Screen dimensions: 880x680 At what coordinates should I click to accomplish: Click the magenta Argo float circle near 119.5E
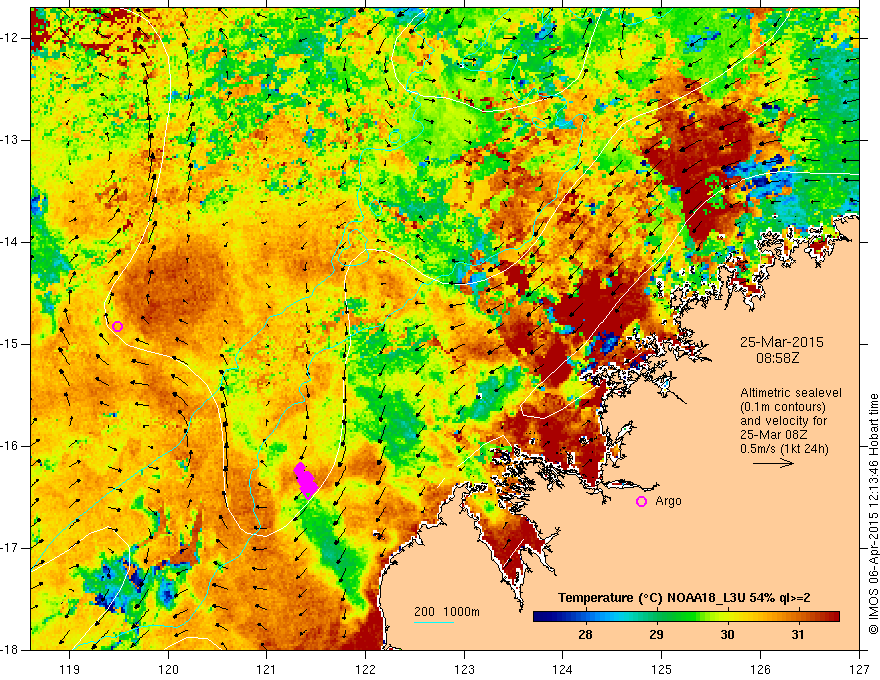tap(117, 327)
